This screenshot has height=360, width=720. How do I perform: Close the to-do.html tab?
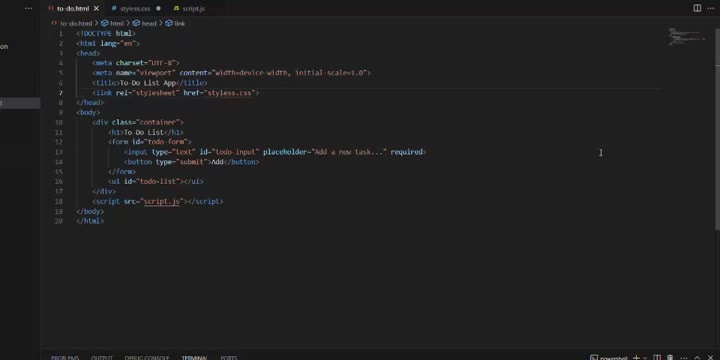pyautogui.click(x=96, y=8)
